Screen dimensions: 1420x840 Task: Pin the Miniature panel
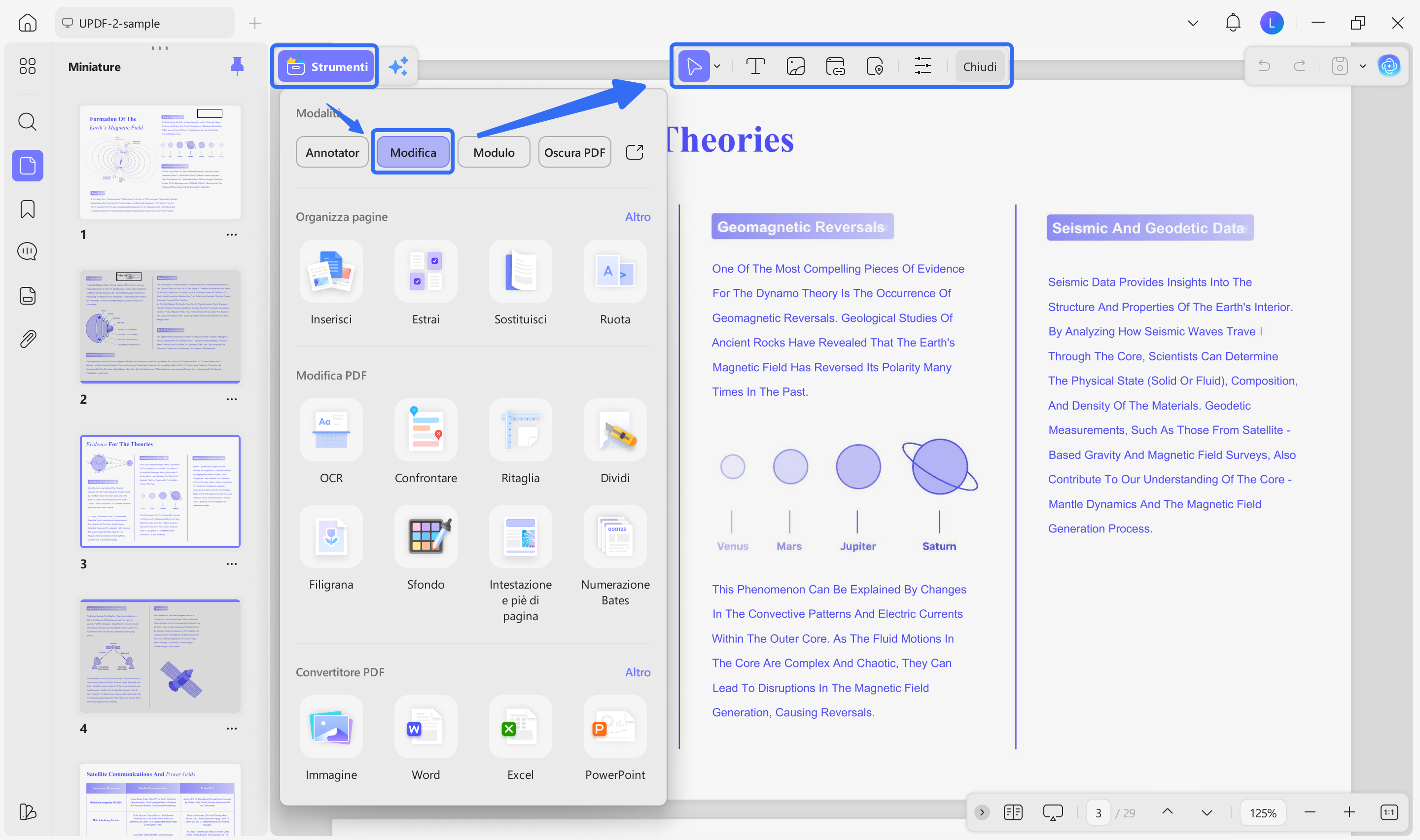pos(237,66)
